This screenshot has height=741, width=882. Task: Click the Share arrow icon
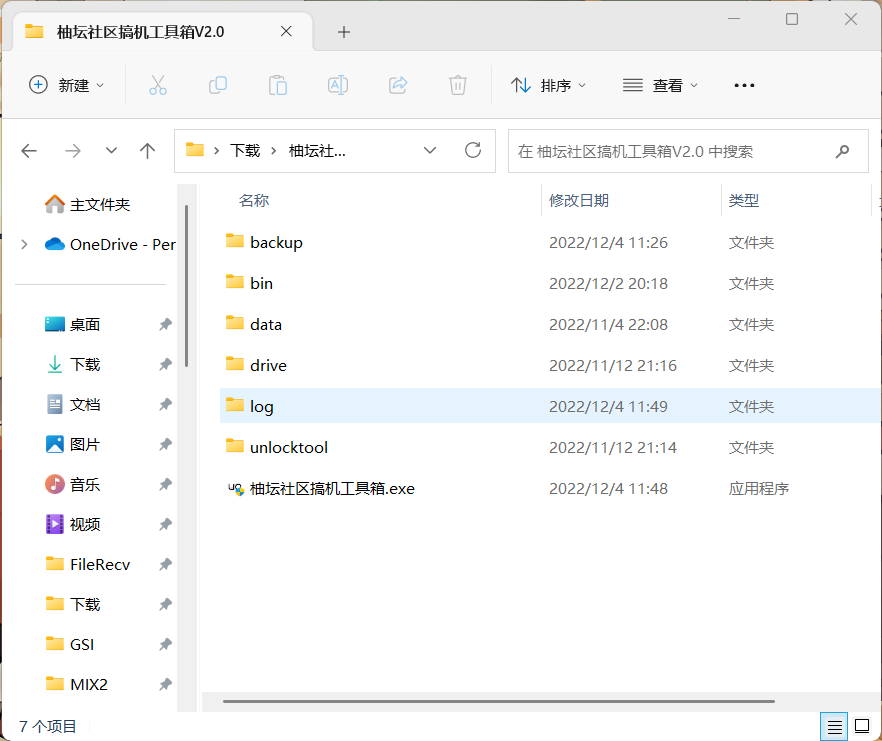[398, 85]
